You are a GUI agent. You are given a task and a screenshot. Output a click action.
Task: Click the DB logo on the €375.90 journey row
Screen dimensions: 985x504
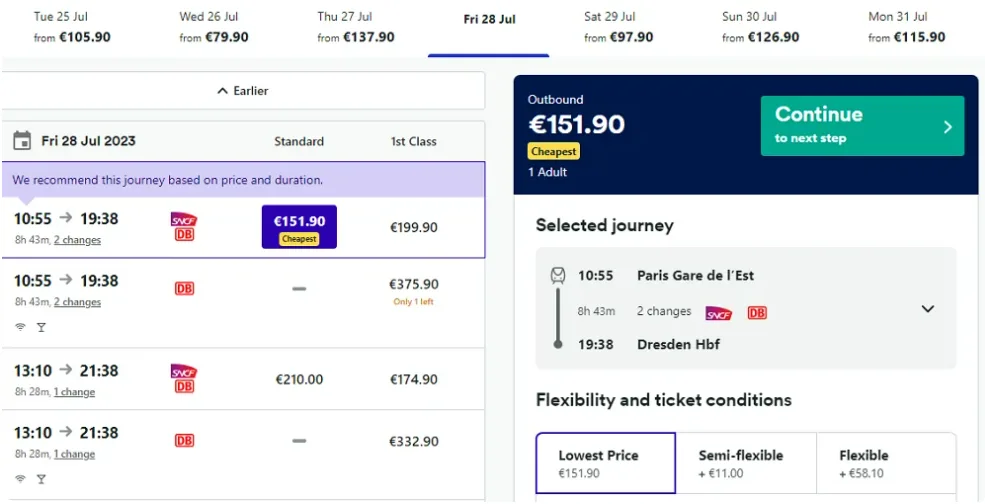(x=184, y=288)
